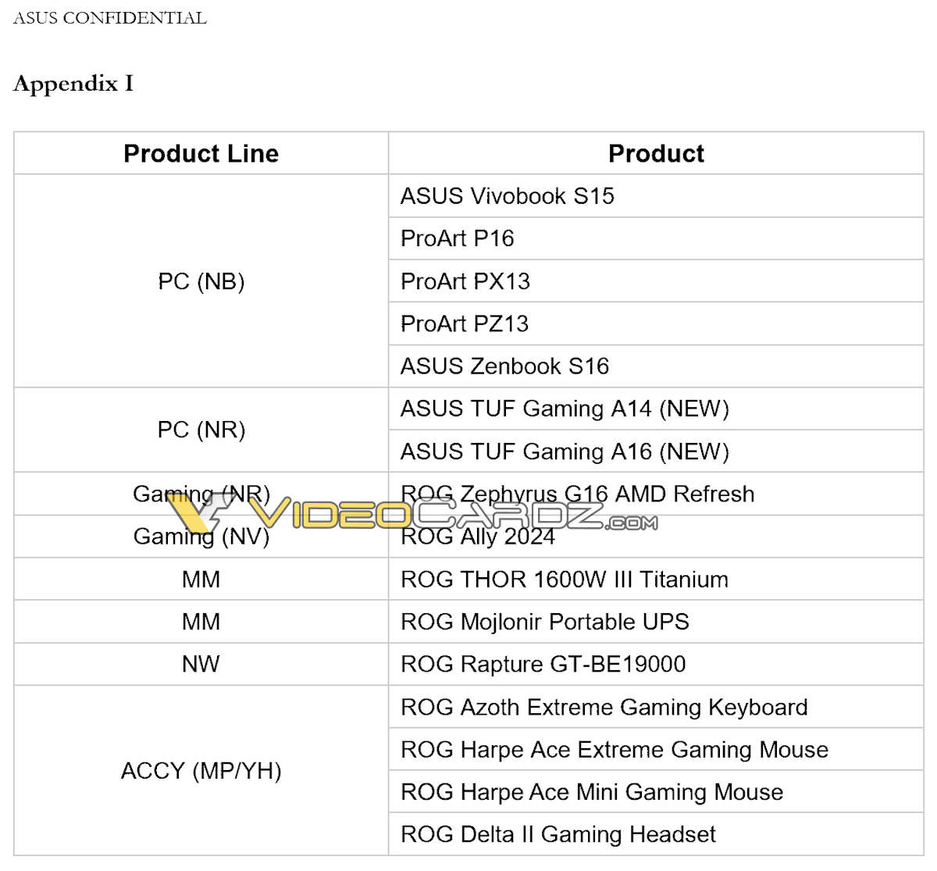Click the "ASUS Vivobook S15" cell
This screenshot has height=871, width=937.
[507, 196]
